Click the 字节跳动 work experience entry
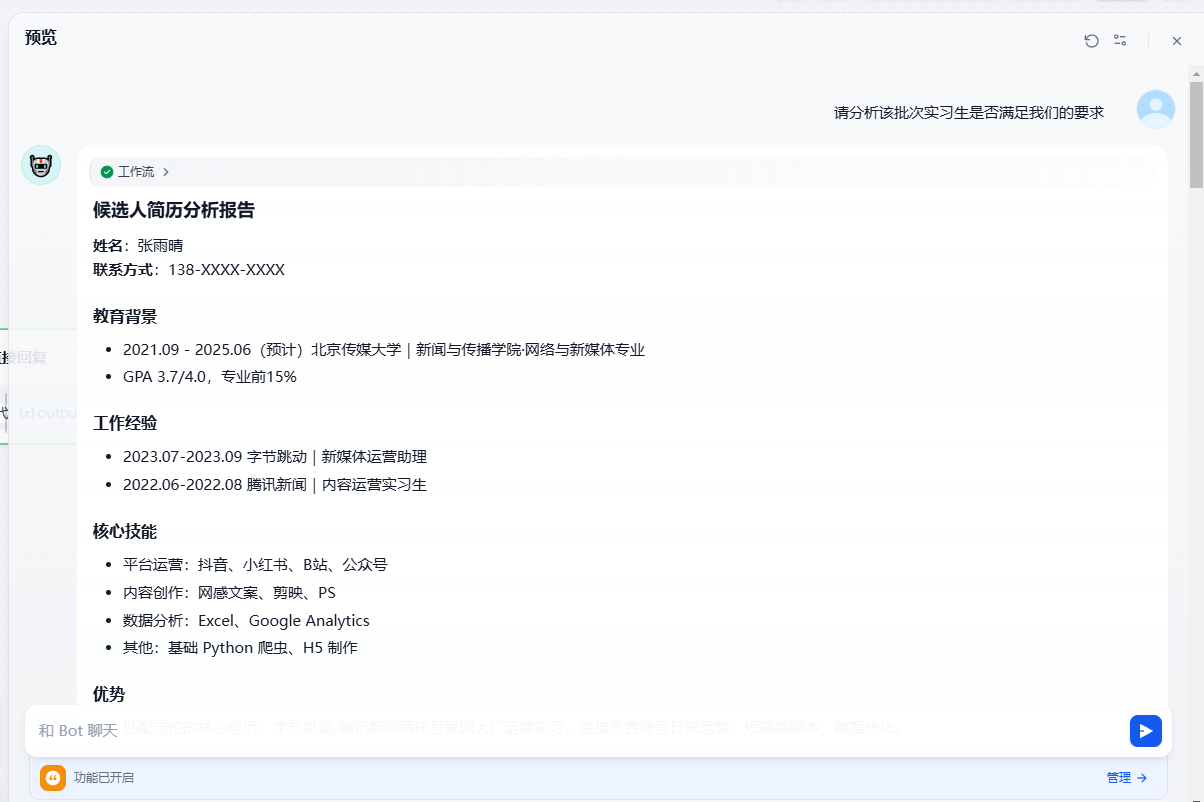 [x=275, y=457]
